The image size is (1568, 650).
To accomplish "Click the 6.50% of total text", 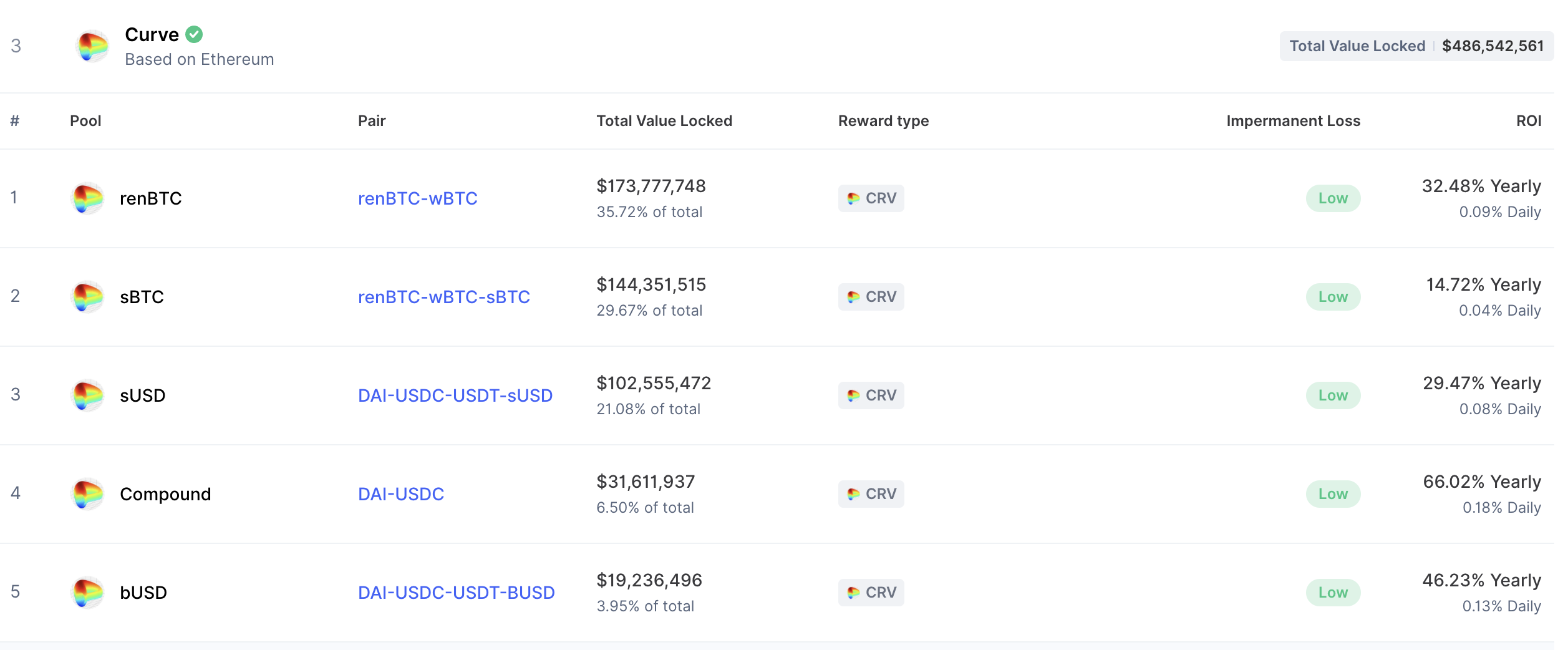I will (645, 508).
